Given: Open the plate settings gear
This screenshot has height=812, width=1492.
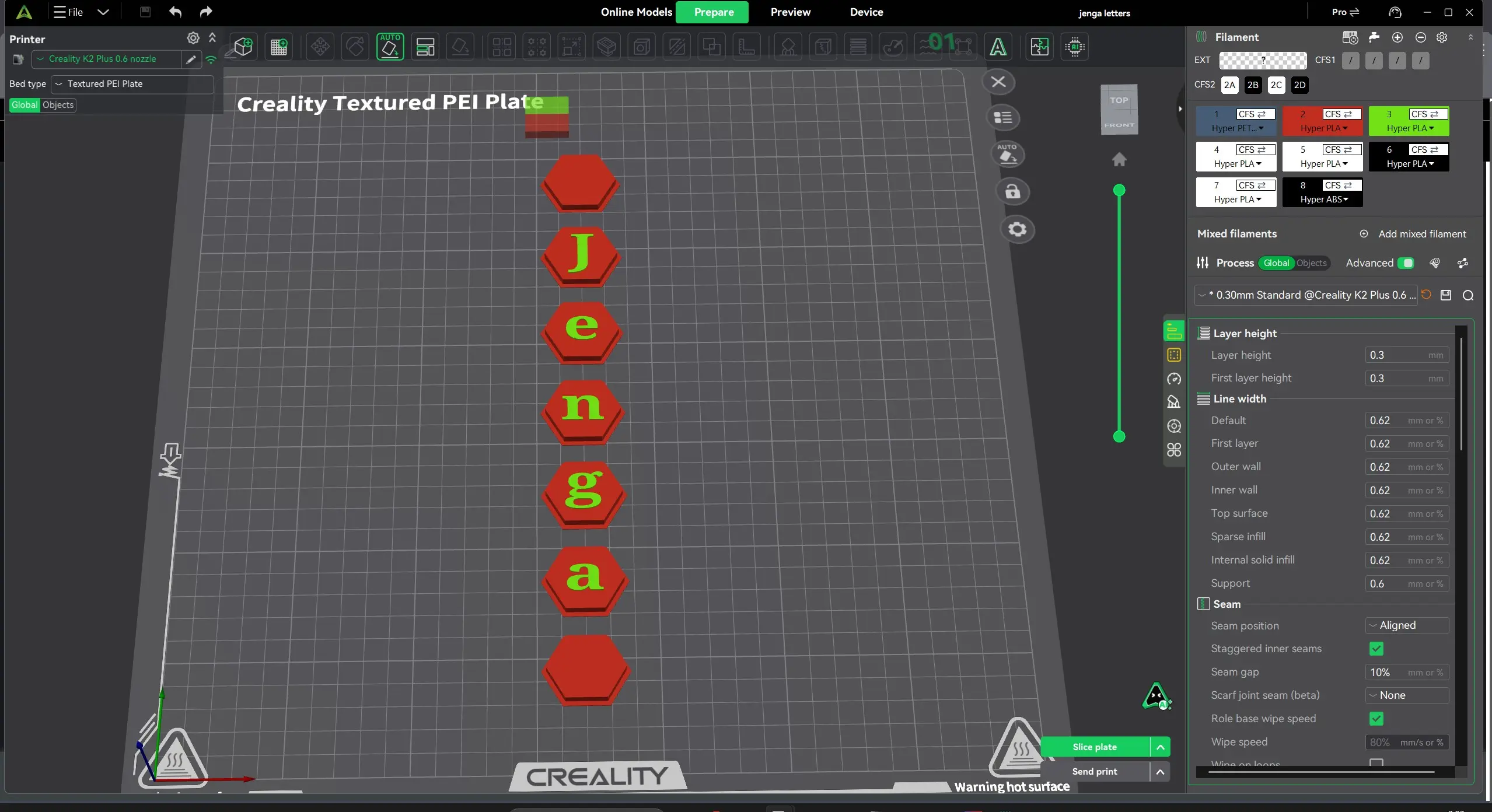Looking at the screenshot, I should pyautogui.click(x=1018, y=229).
